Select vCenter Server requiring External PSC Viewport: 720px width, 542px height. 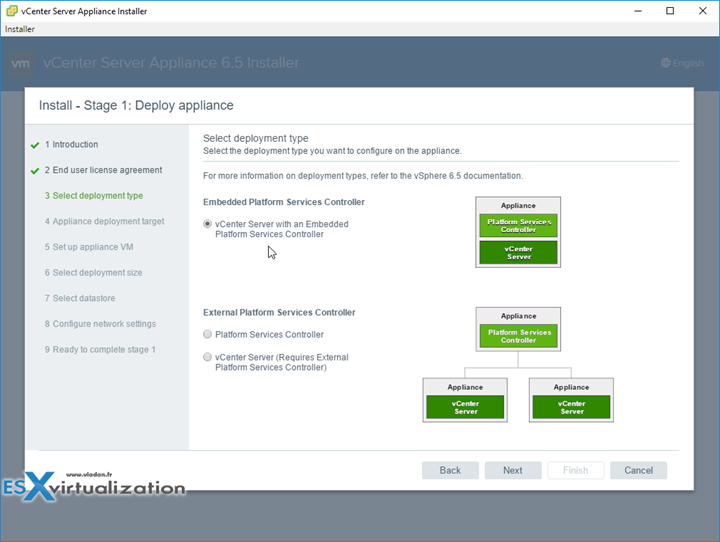click(208, 357)
